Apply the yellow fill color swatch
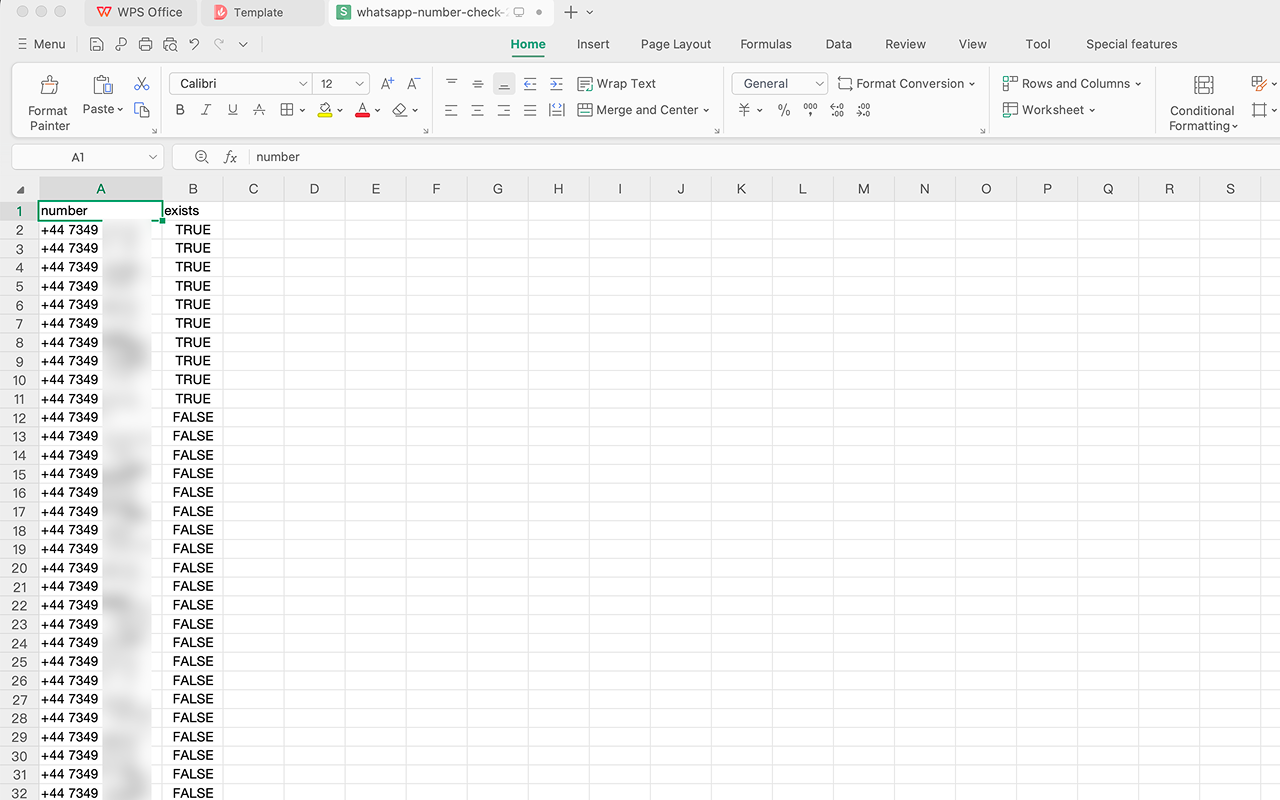Screen dimensions: 1280x800 [325, 110]
